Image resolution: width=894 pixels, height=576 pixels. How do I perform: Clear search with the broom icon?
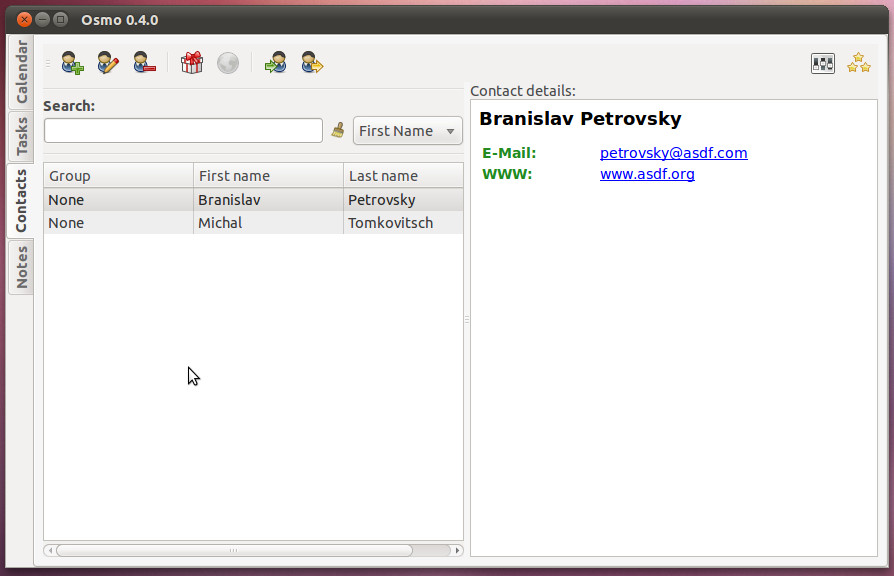click(338, 131)
